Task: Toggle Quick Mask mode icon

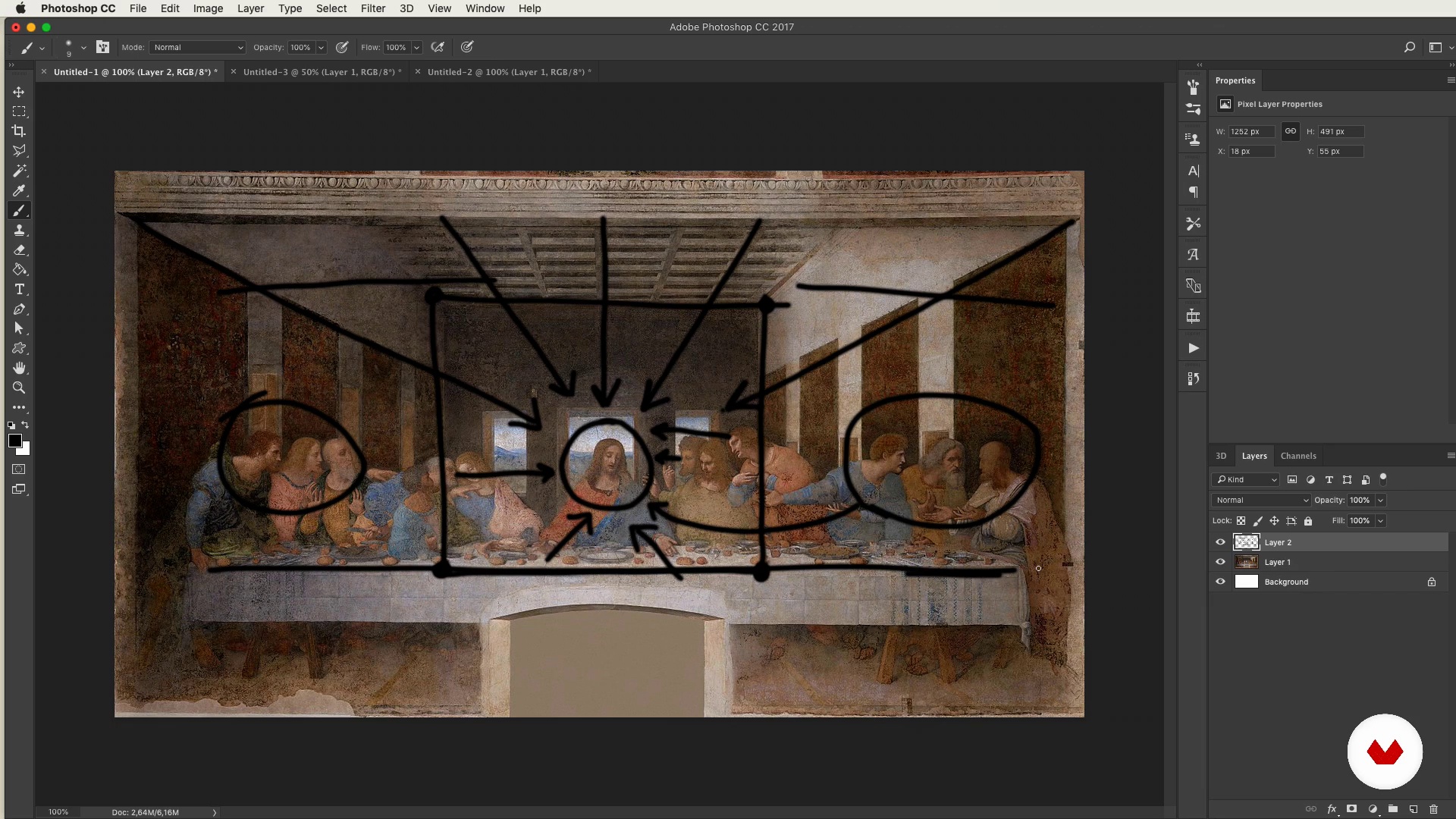Action: pyautogui.click(x=19, y=469)
